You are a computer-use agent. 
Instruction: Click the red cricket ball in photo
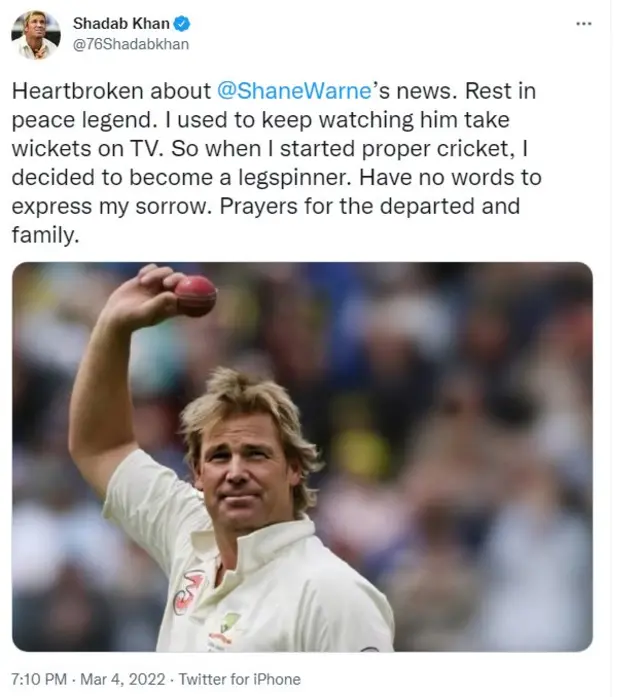coord(195,296)
